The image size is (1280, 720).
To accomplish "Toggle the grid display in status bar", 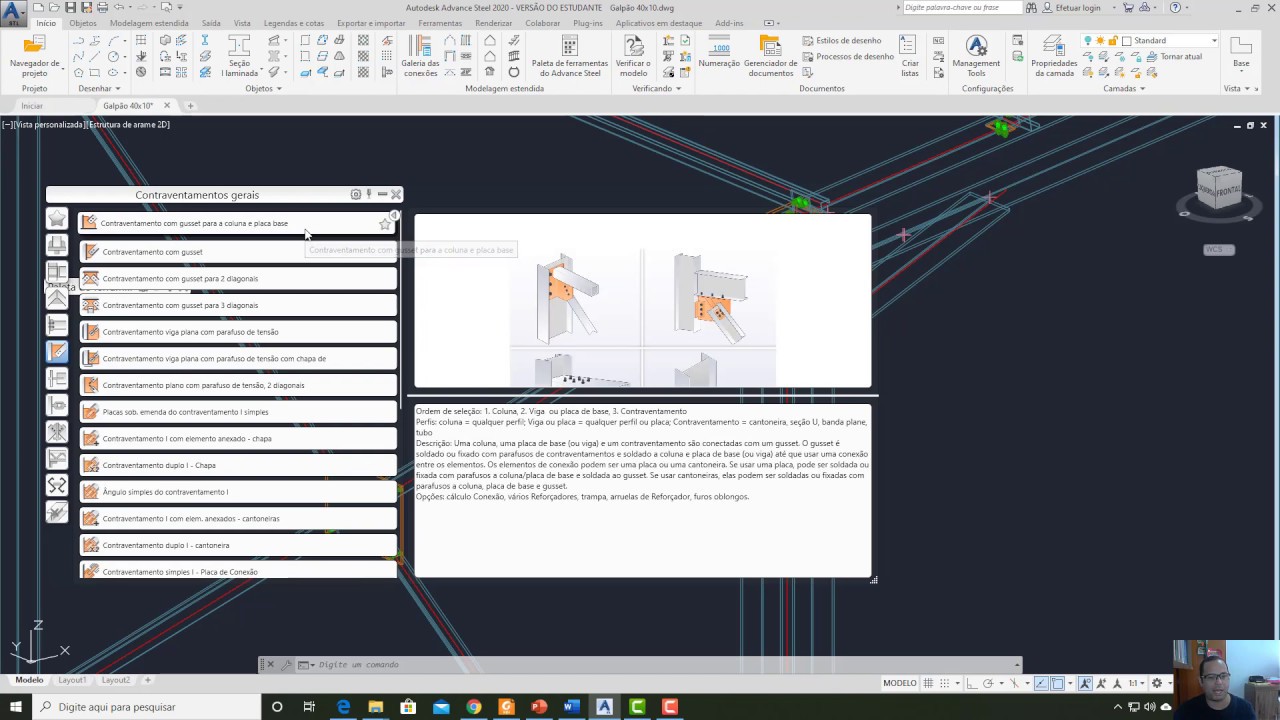I will 928,683.
